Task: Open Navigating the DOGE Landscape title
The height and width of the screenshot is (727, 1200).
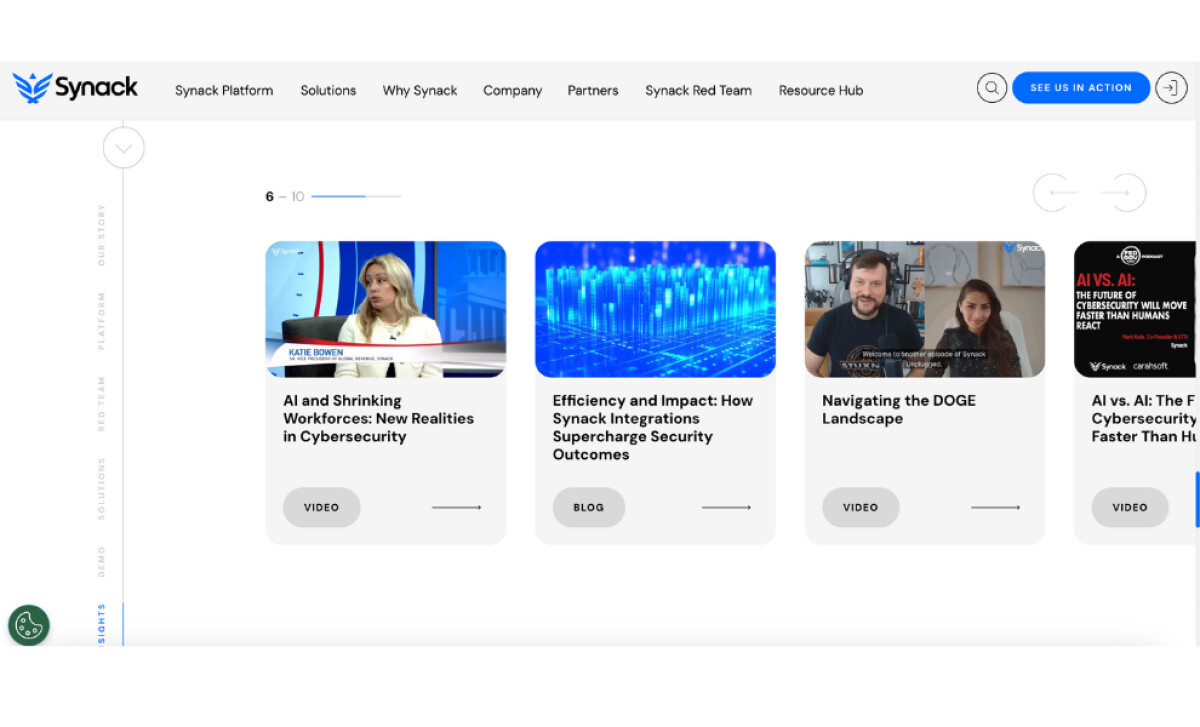Action: point(898,409)
